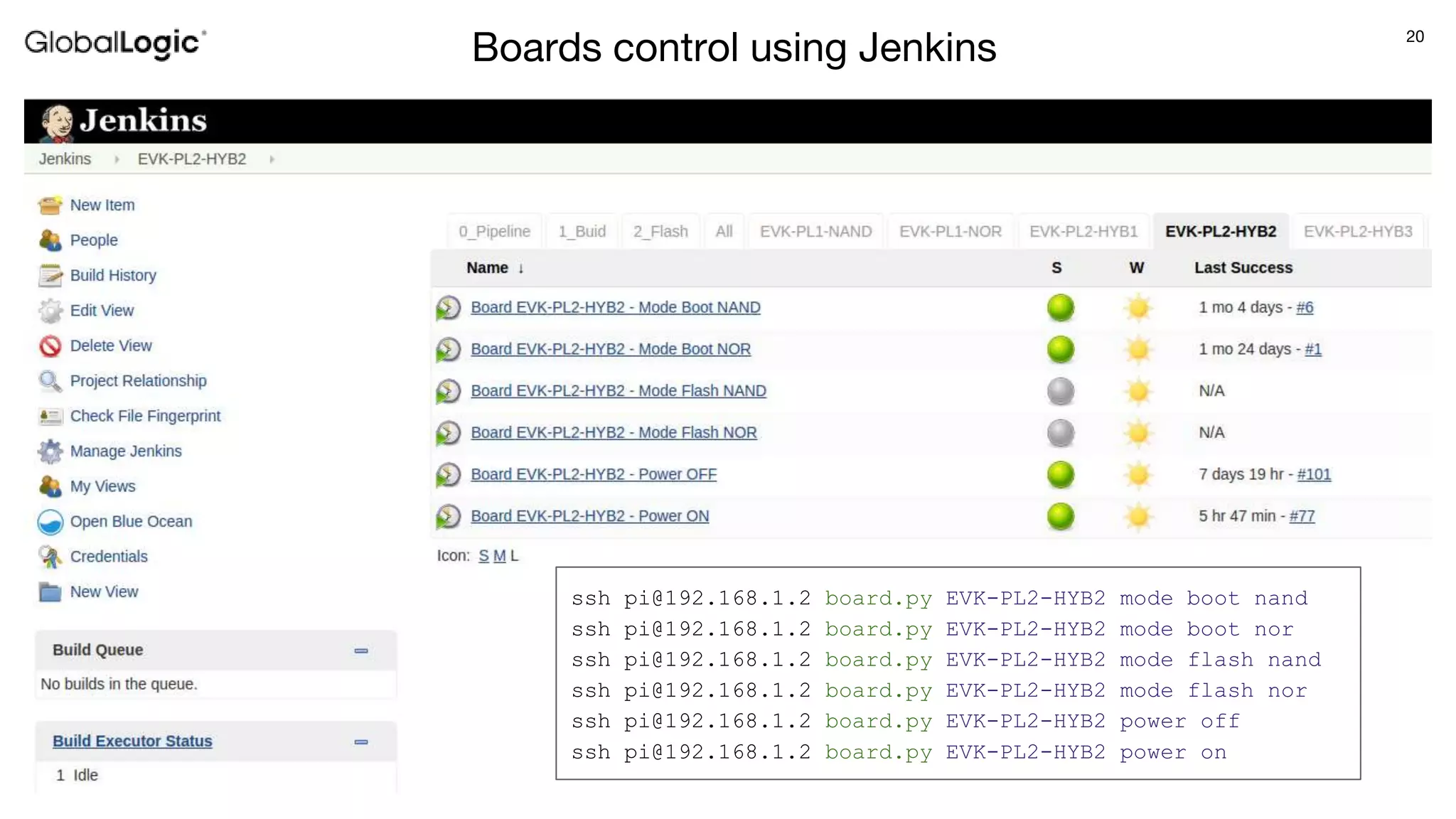Schedule build for Power ON job icon
The height and width of the screenshot is (819, 1456).
pos(448,517)
